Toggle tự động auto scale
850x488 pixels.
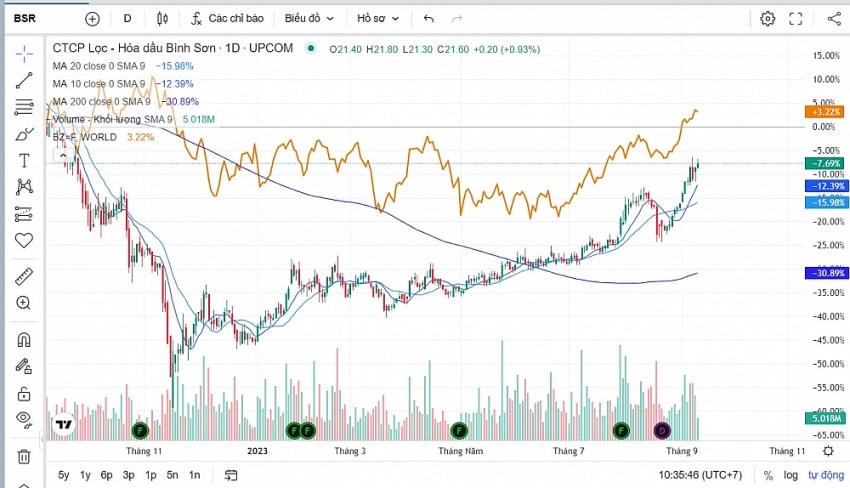tap(826, 476)
